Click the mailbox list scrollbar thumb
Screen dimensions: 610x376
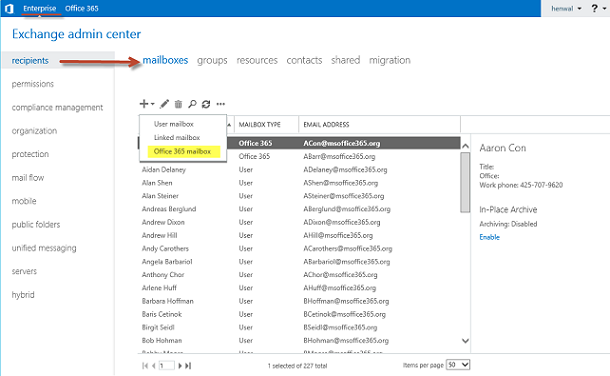coord(465,182)
